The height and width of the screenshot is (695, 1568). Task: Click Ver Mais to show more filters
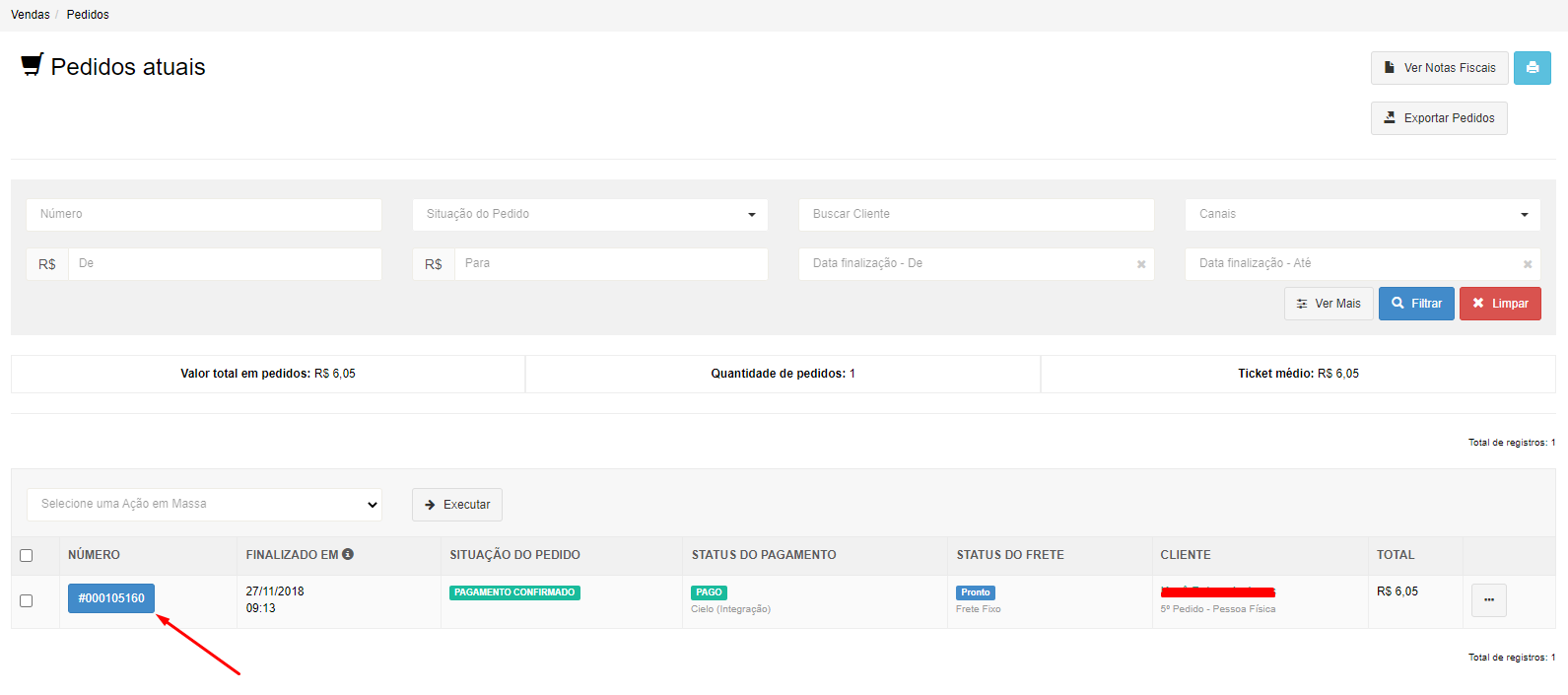click(x=1329, y=304)
